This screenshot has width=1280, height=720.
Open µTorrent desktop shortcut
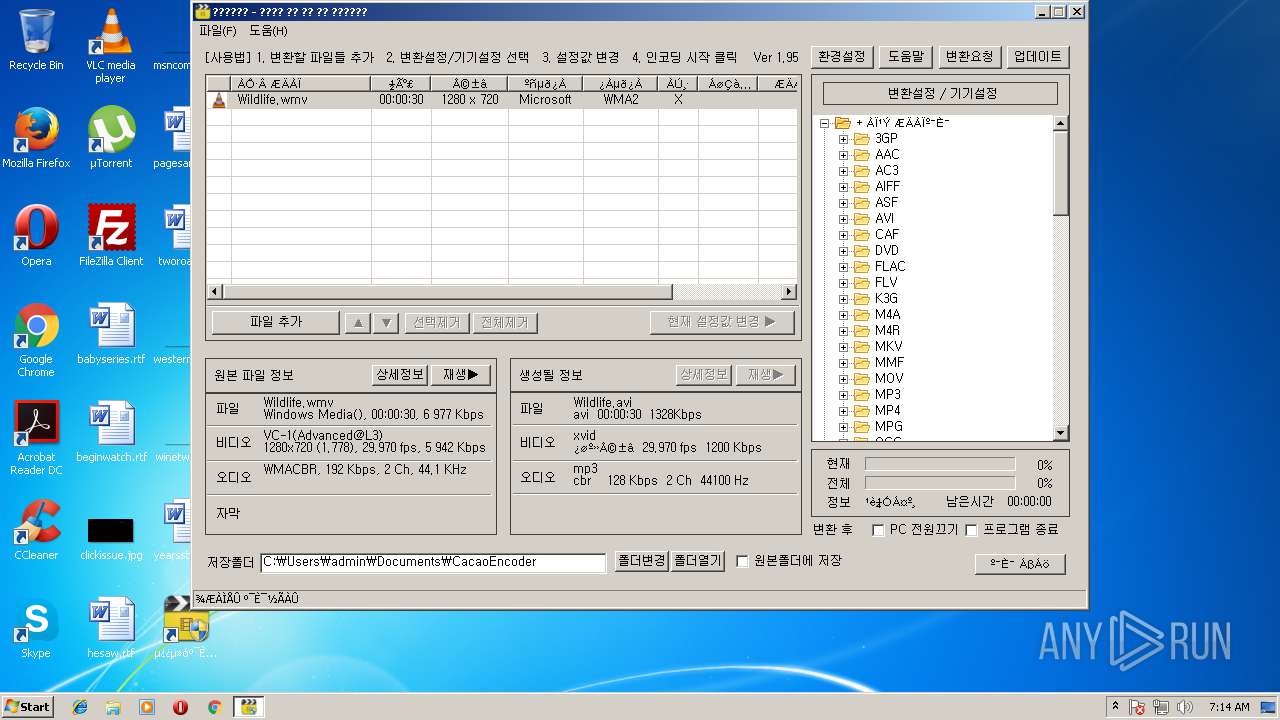[x=110, y=138]
